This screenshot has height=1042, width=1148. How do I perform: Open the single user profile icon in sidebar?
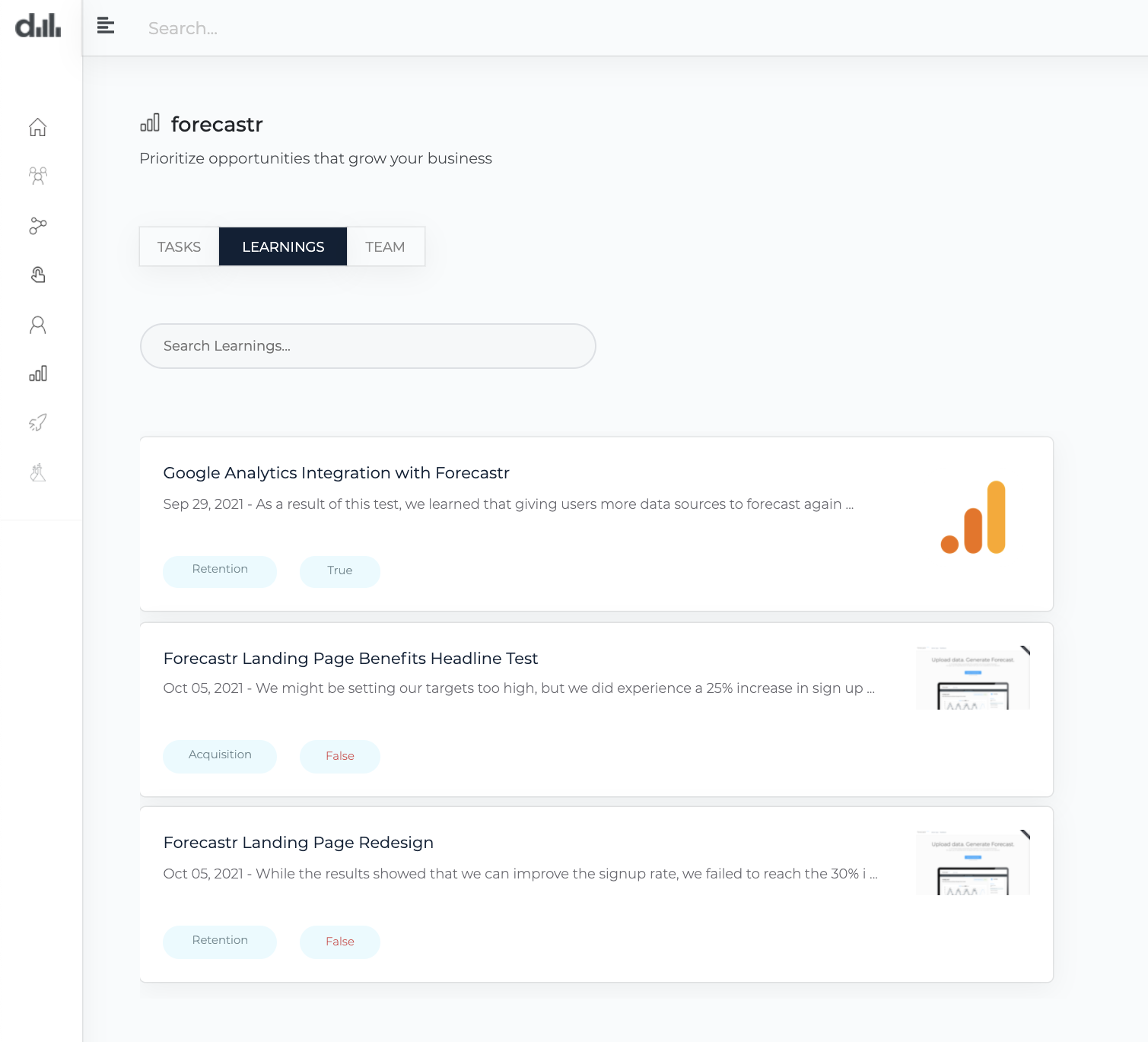tap(38, 325)
